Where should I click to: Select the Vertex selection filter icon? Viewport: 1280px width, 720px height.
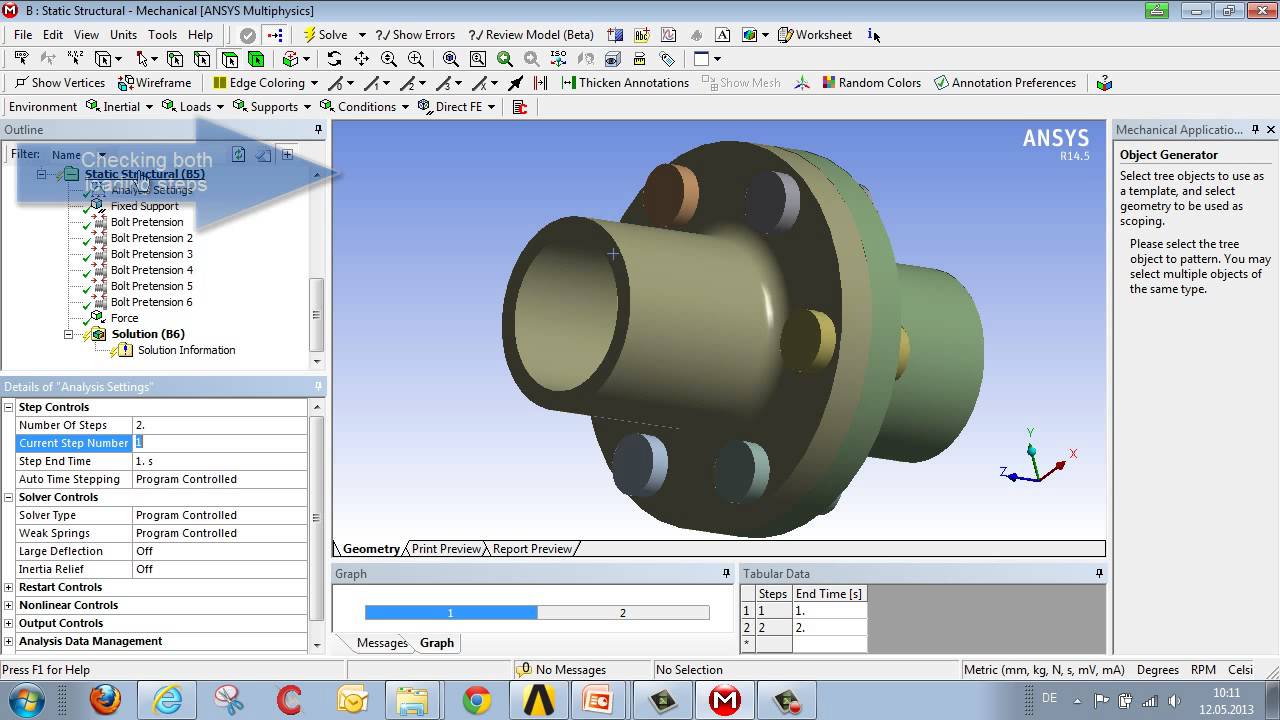(x=175, y=59)
